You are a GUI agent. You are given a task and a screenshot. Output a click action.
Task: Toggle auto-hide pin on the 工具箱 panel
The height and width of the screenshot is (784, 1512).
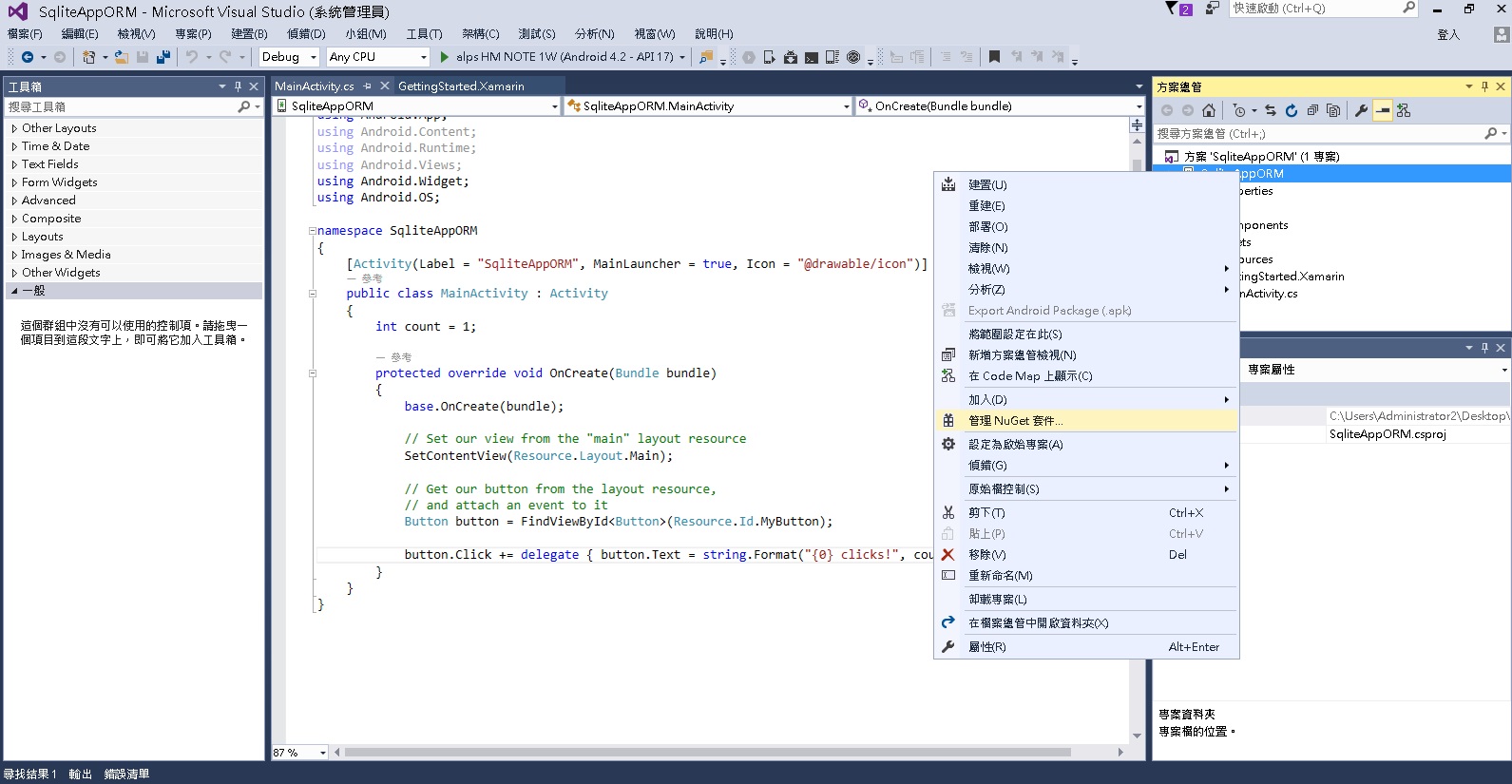tap(238, 86)
